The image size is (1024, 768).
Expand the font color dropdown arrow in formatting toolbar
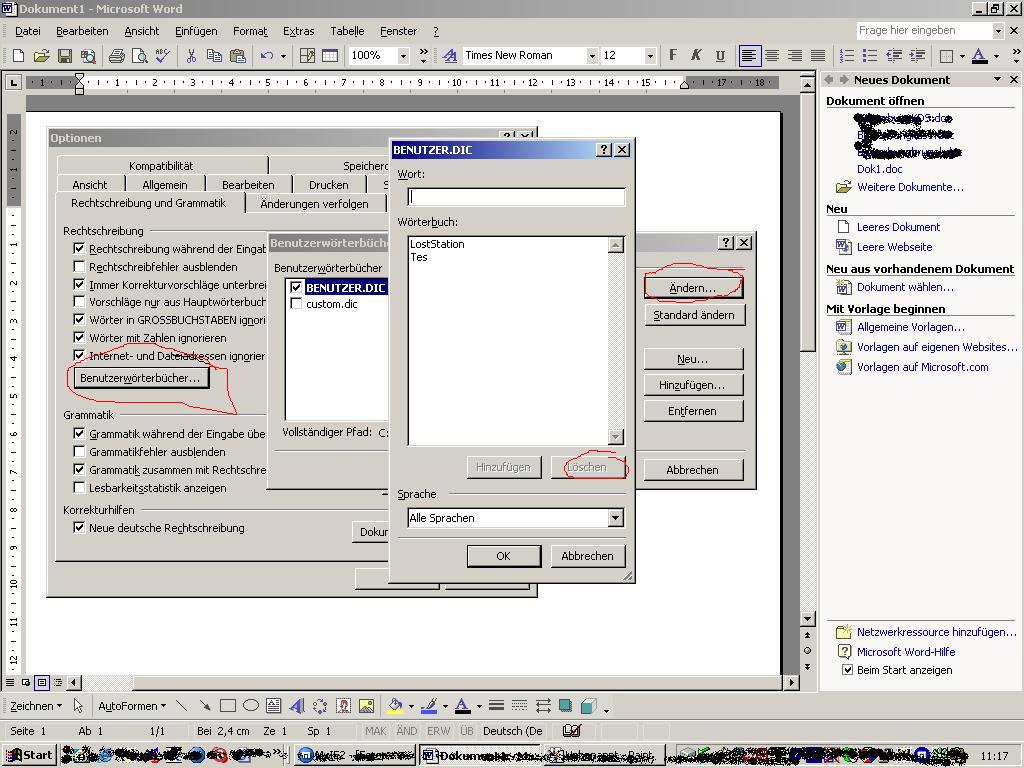coord(996,56)
